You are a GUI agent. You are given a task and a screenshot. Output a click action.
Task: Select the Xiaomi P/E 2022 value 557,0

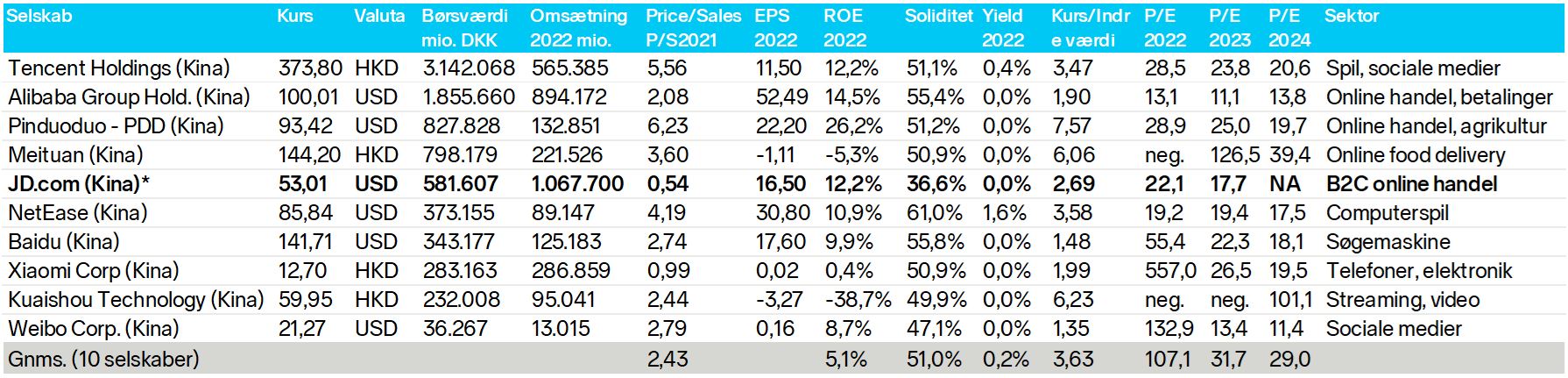[x=1170, y=271]
